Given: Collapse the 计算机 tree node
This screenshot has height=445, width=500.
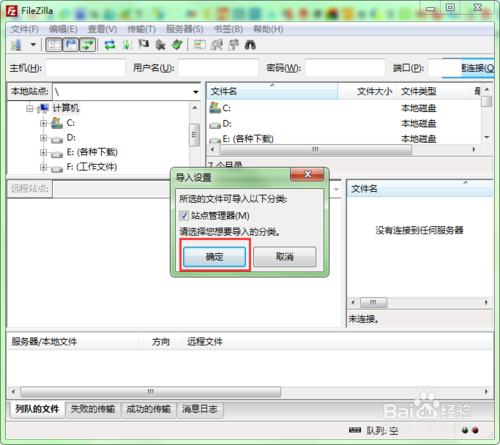Looking at the screenshot, I should coord(29,108).
